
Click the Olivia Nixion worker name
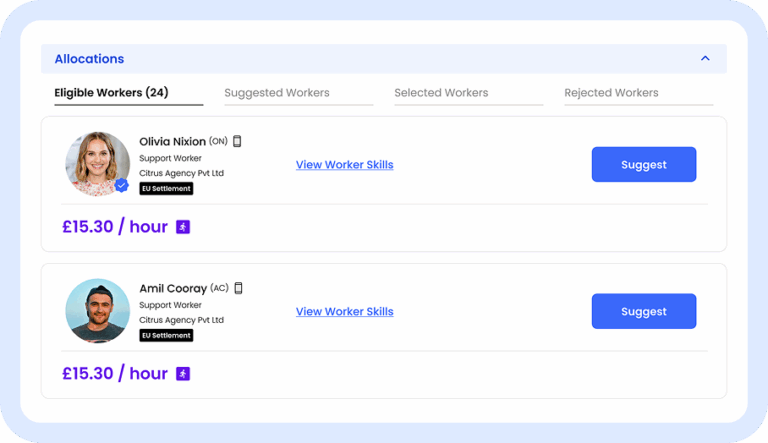[x=172, y=141]
